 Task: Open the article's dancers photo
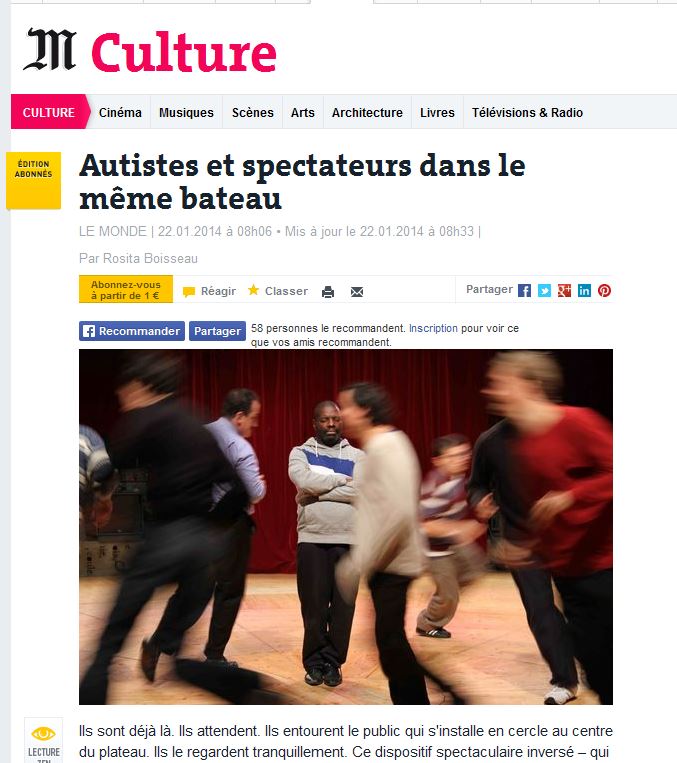point(346,527)
